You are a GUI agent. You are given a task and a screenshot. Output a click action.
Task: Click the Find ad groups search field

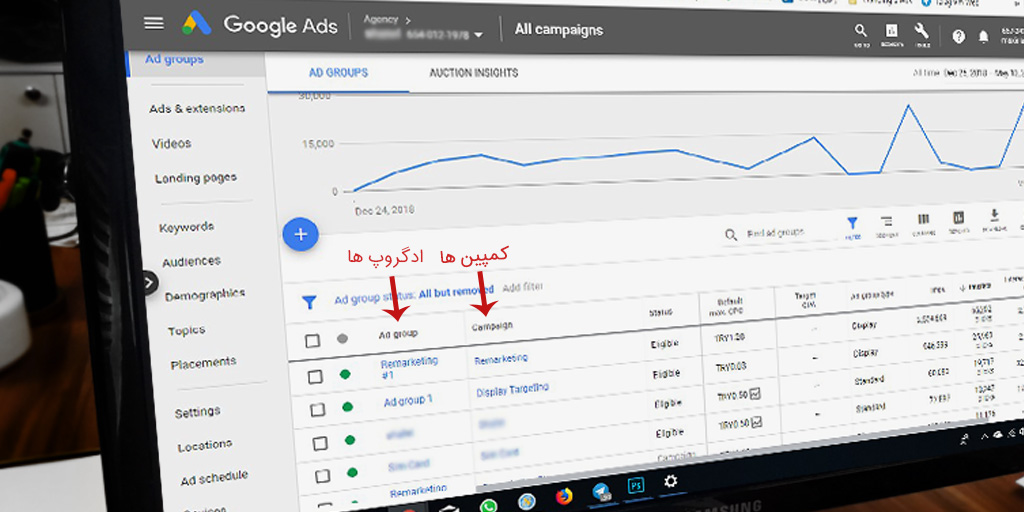pyautogui.click(x=777, y=234)
